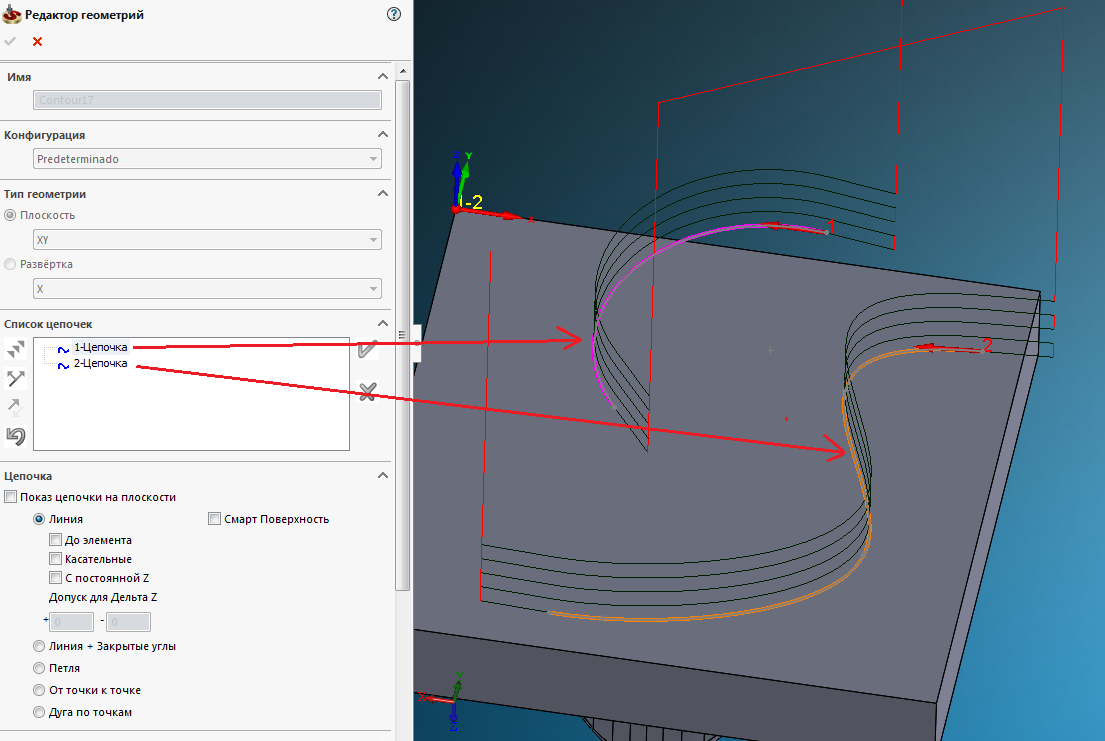The height and width of the screenshot is (741, 1105).
Task: Click the delete chain X icon
Action: tap(367, 391)
